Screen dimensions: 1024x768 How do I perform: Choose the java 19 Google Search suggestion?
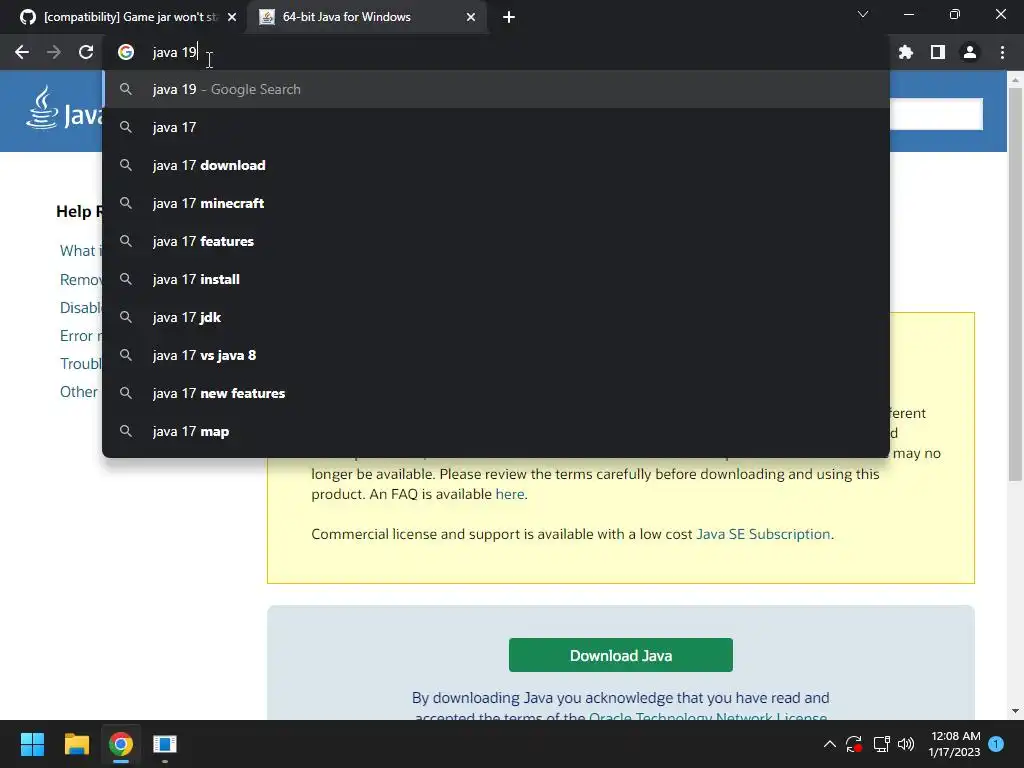[x=496, y=89]
